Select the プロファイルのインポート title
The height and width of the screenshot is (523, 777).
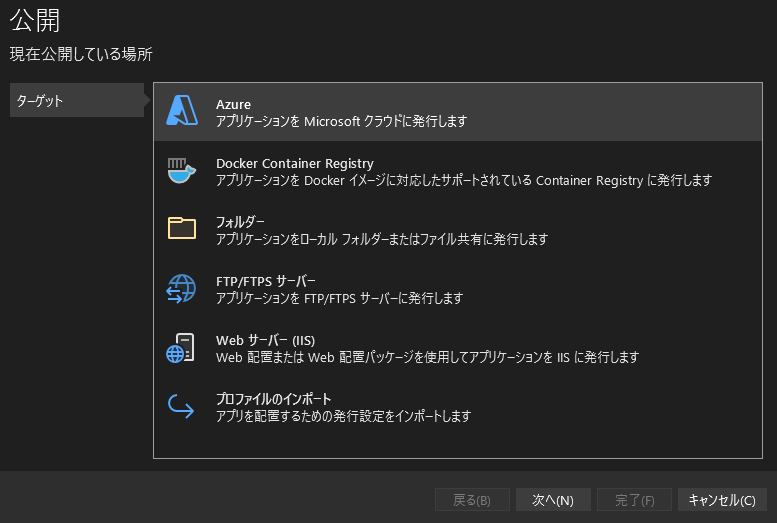tap(273, 399)
